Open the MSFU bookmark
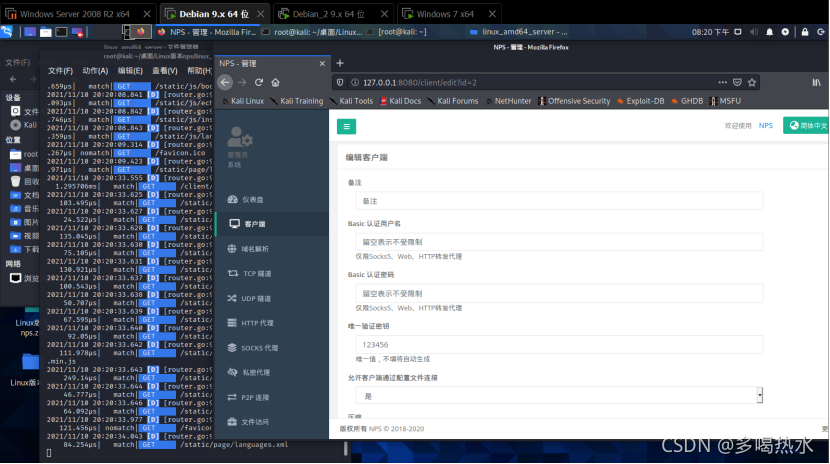The height and width of the screenshot is (464, 830). pos(725,101)
